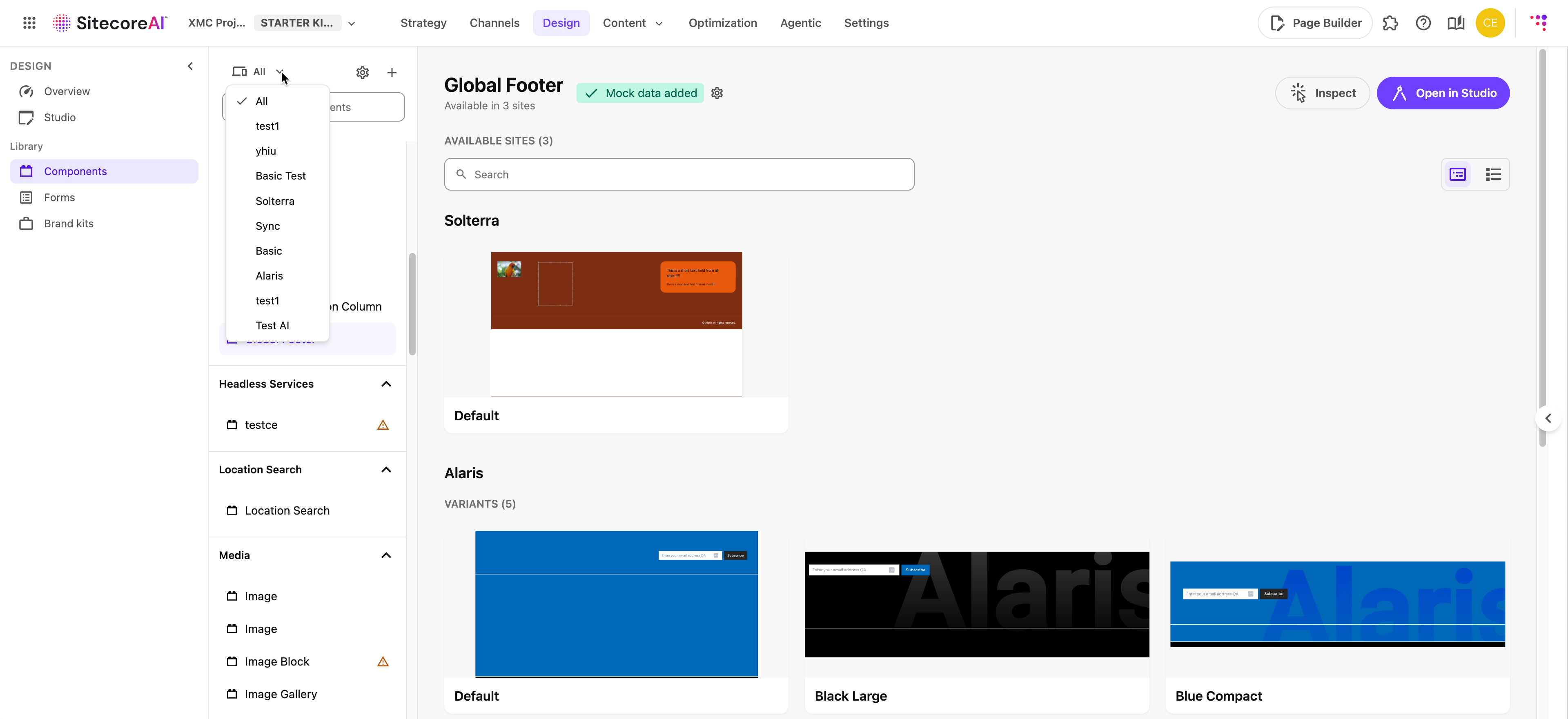Go to the Strategy tab
Image resolution: width=1568 pixels, height=719 pixels.
point(423,23)
